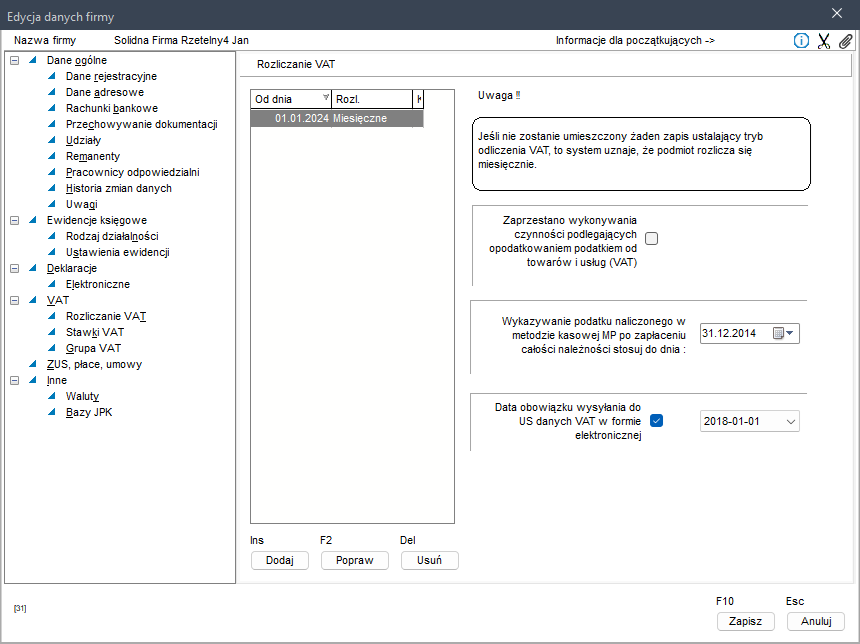Click the filter icon in Od dnia column
This screenshot has height=644, width=860.
[x=325, y=99]
